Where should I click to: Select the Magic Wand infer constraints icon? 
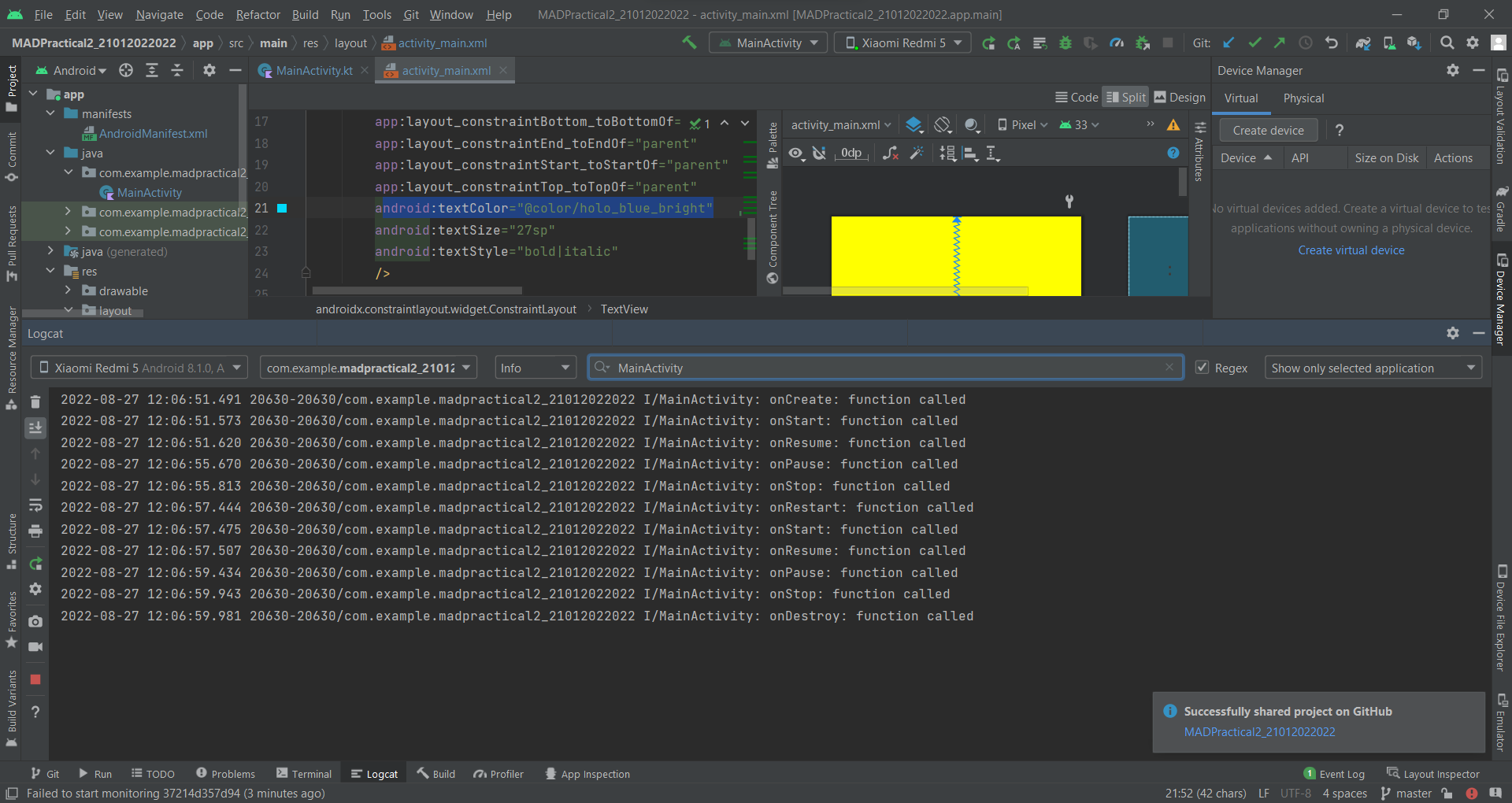click(917, 154)
